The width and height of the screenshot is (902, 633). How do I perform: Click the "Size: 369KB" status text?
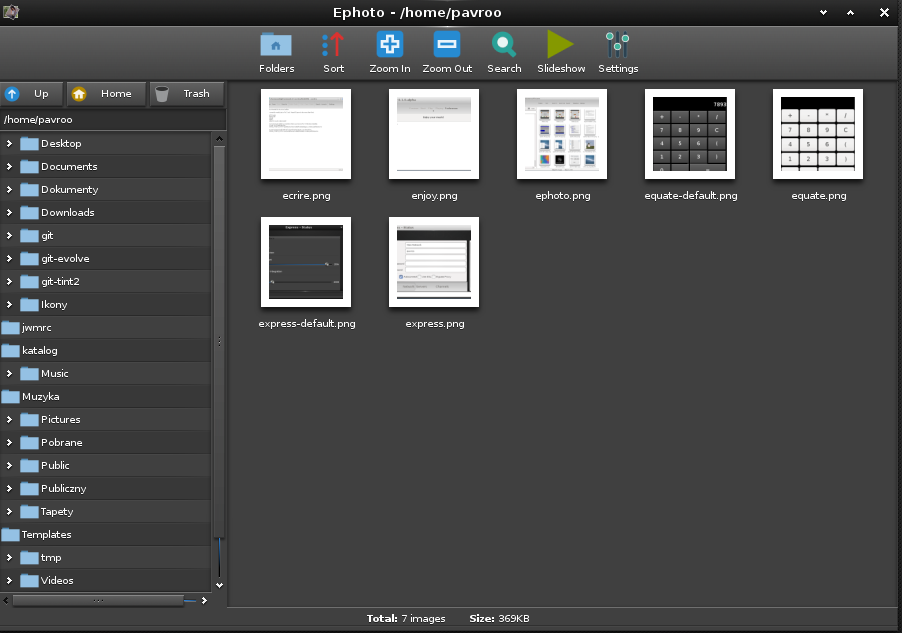pos(499,619)
